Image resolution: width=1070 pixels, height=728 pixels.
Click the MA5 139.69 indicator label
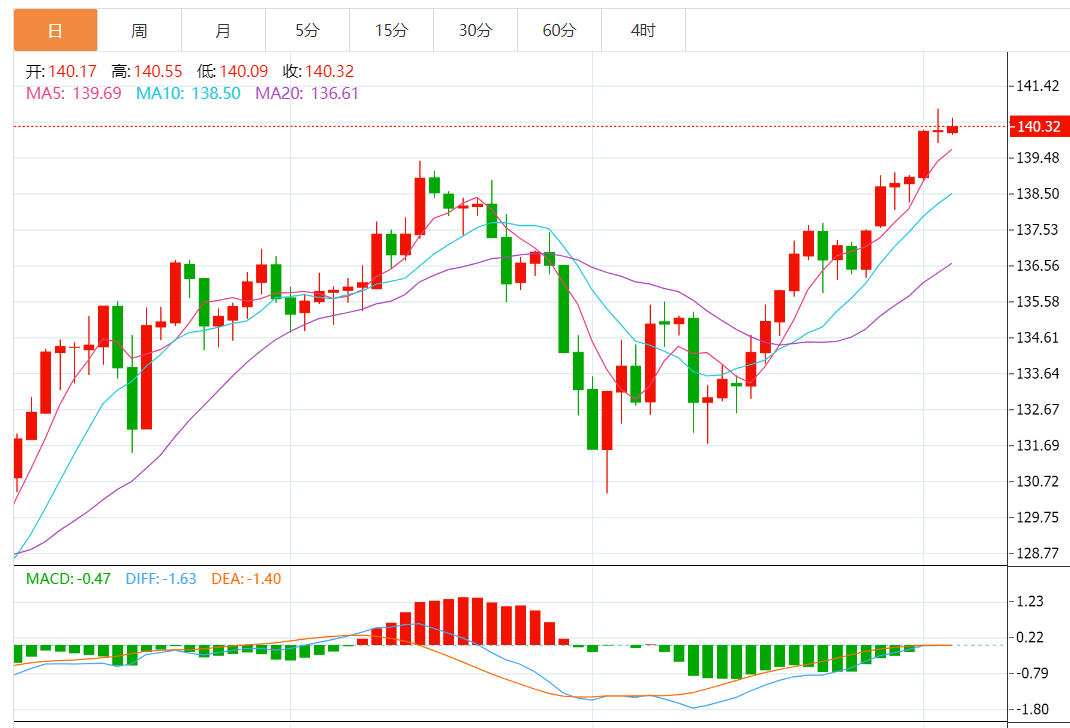point(74,93)
